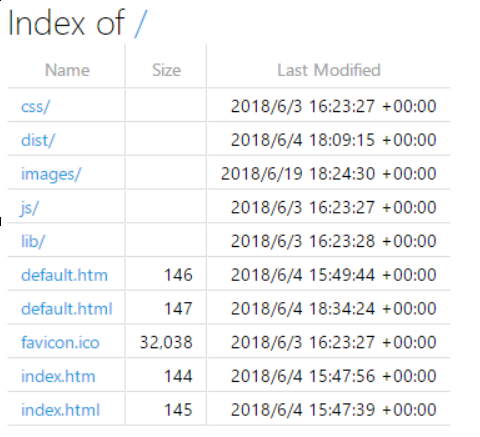The width and height of the screenshot is (480, 437).
Task: Open the root slash link in heading
Action: click(x=141, y=23)
